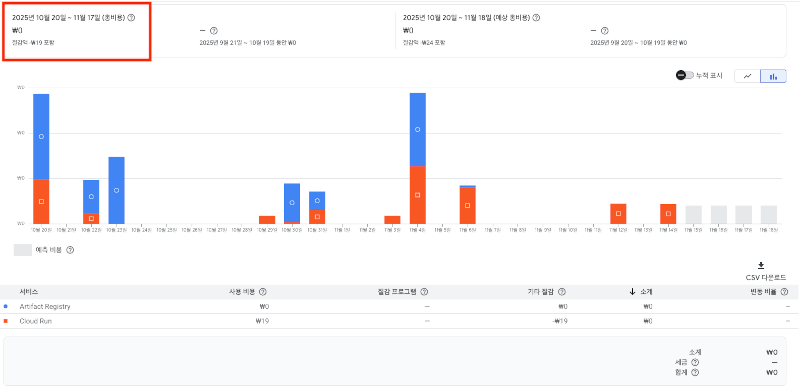This screenshot has height=390, width=800.
Task: Open help for 기타 절감 column
Action: pos(562,292)
